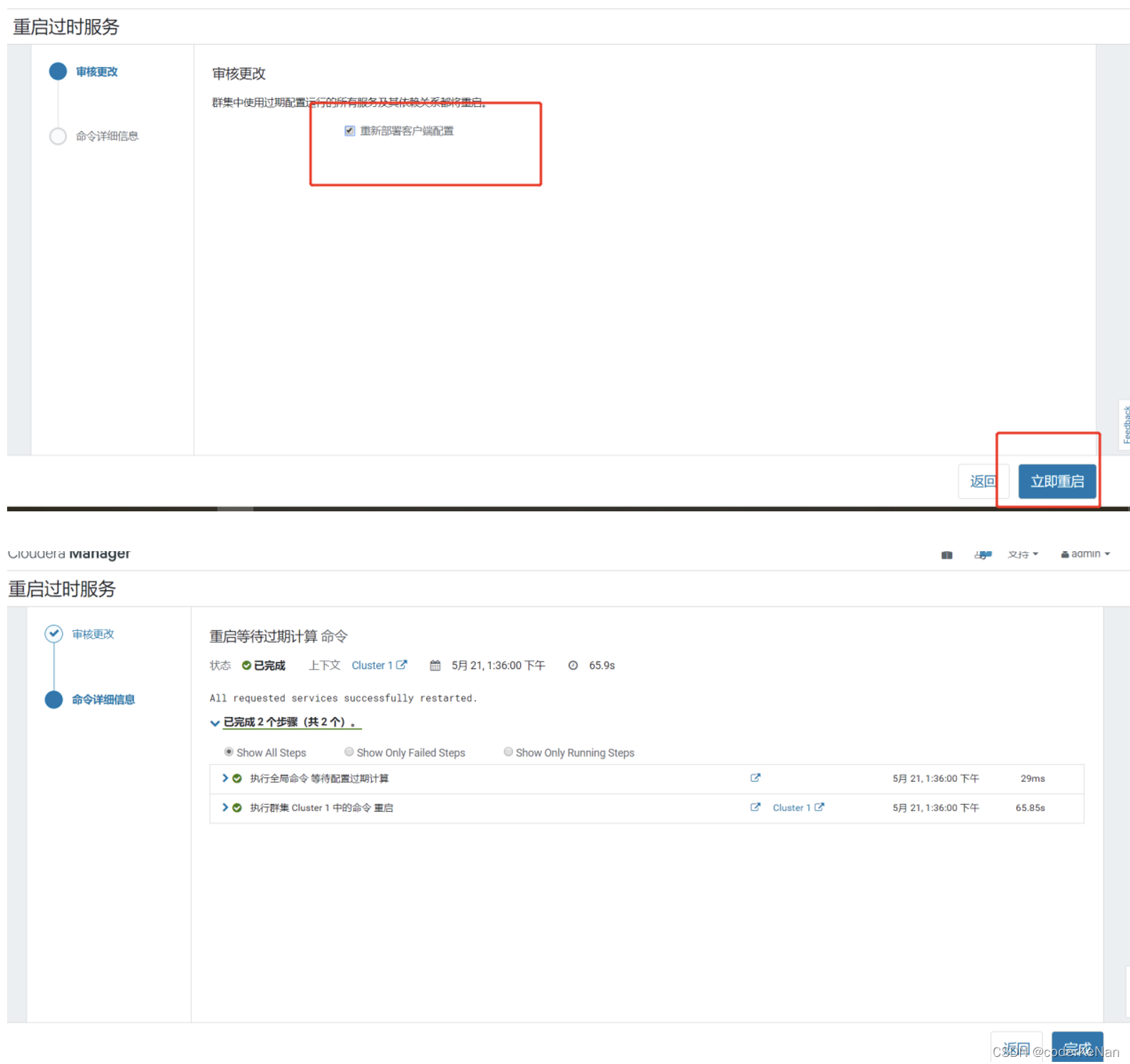Screen dimensions: 1130x1064
Task: Click the clock icon before 65.9s
Action: (x=573, y=665)
